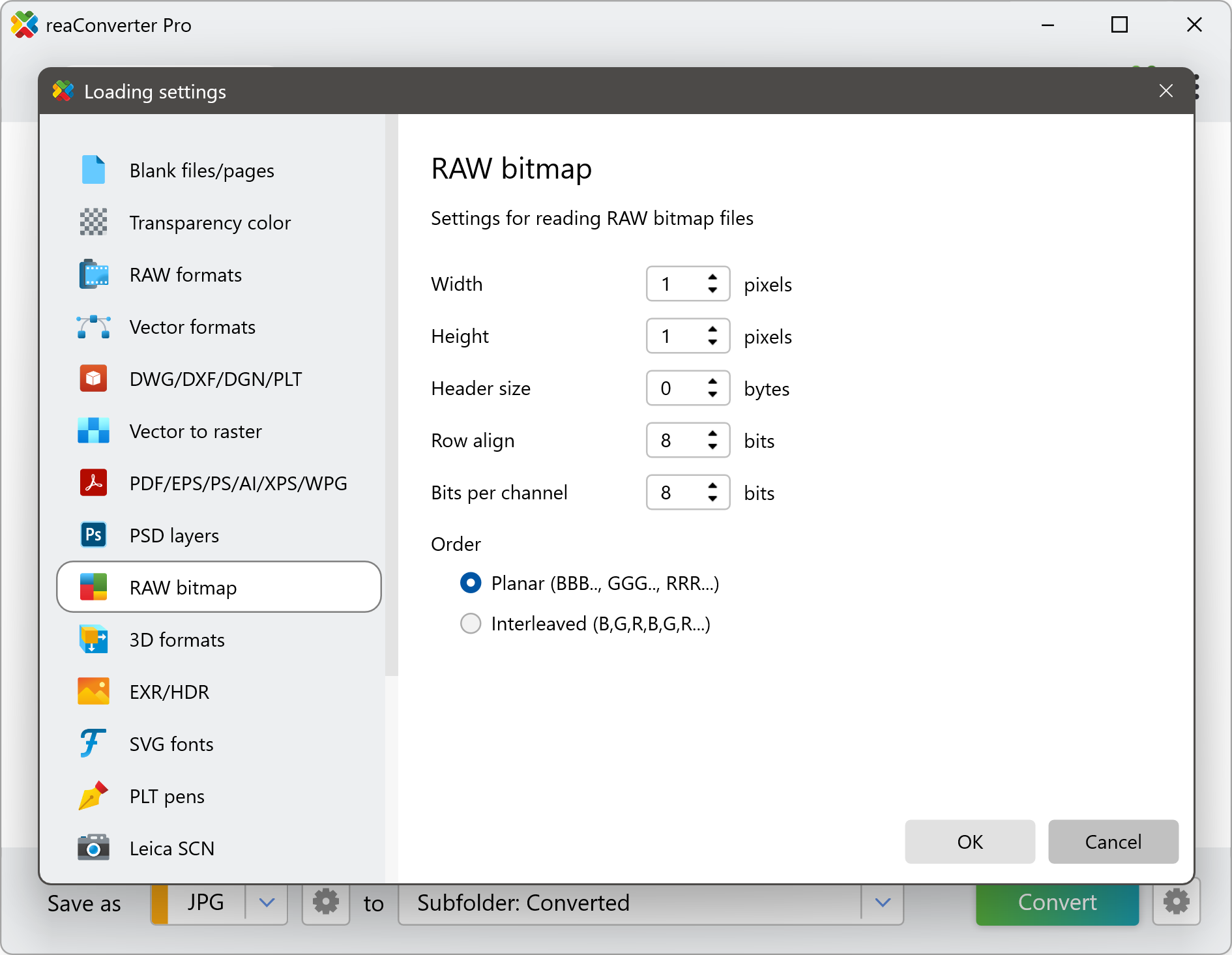Click the Blank files/pages page icon
Image resolution: width=1232 pixels, height=955 pixels.
click(93, 170)
